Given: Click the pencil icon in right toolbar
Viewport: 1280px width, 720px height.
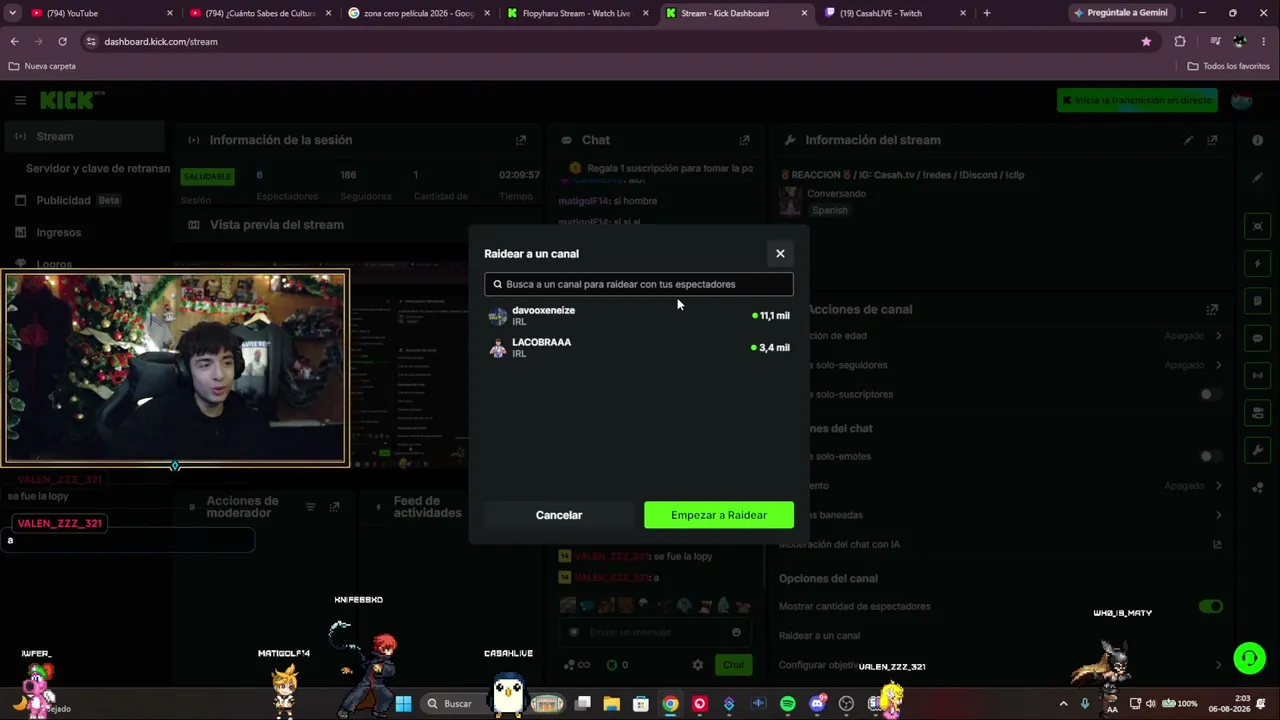Looking at the screenshot, I should pyautogui.click(x=1258, y=178).
